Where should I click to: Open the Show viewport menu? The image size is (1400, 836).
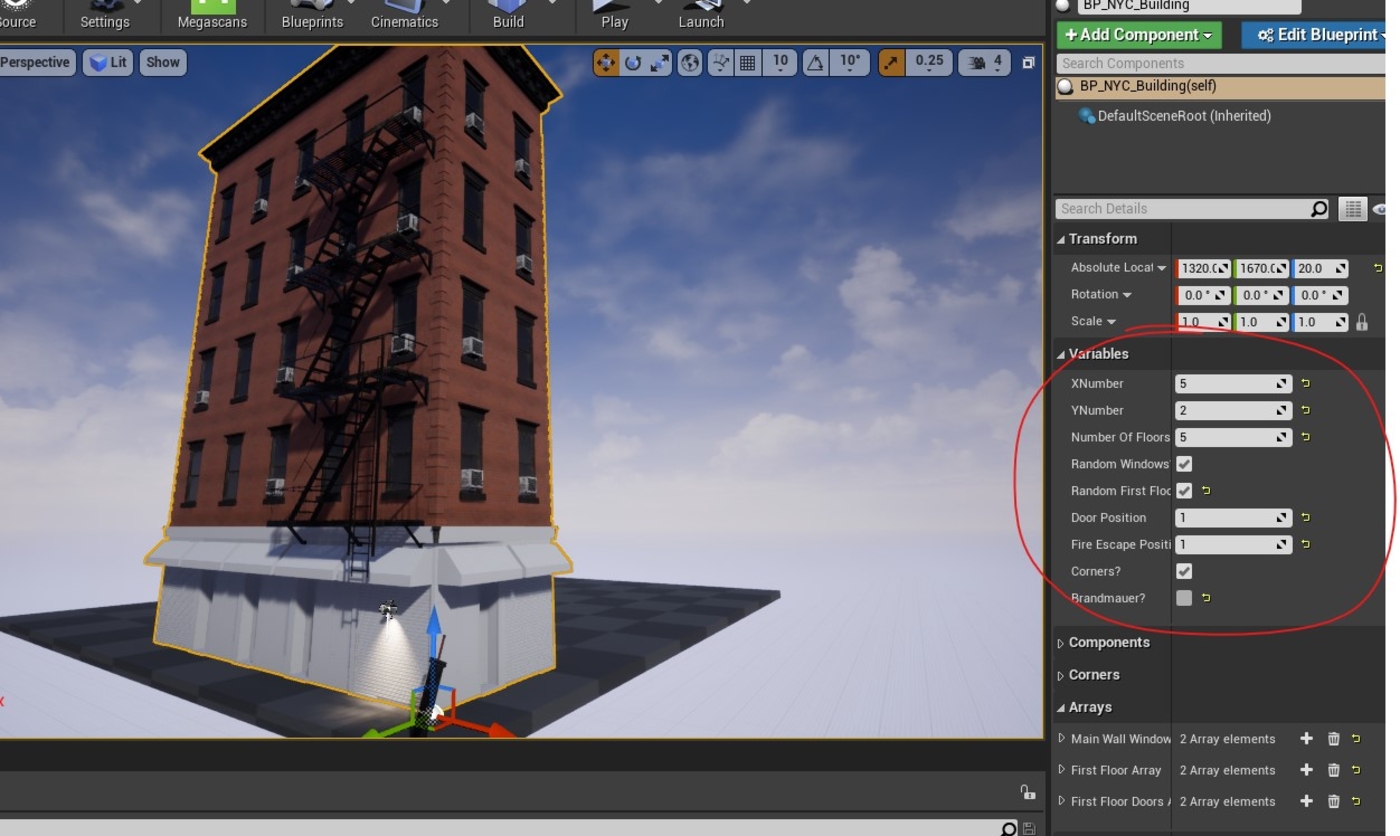[x=163, y=62]
